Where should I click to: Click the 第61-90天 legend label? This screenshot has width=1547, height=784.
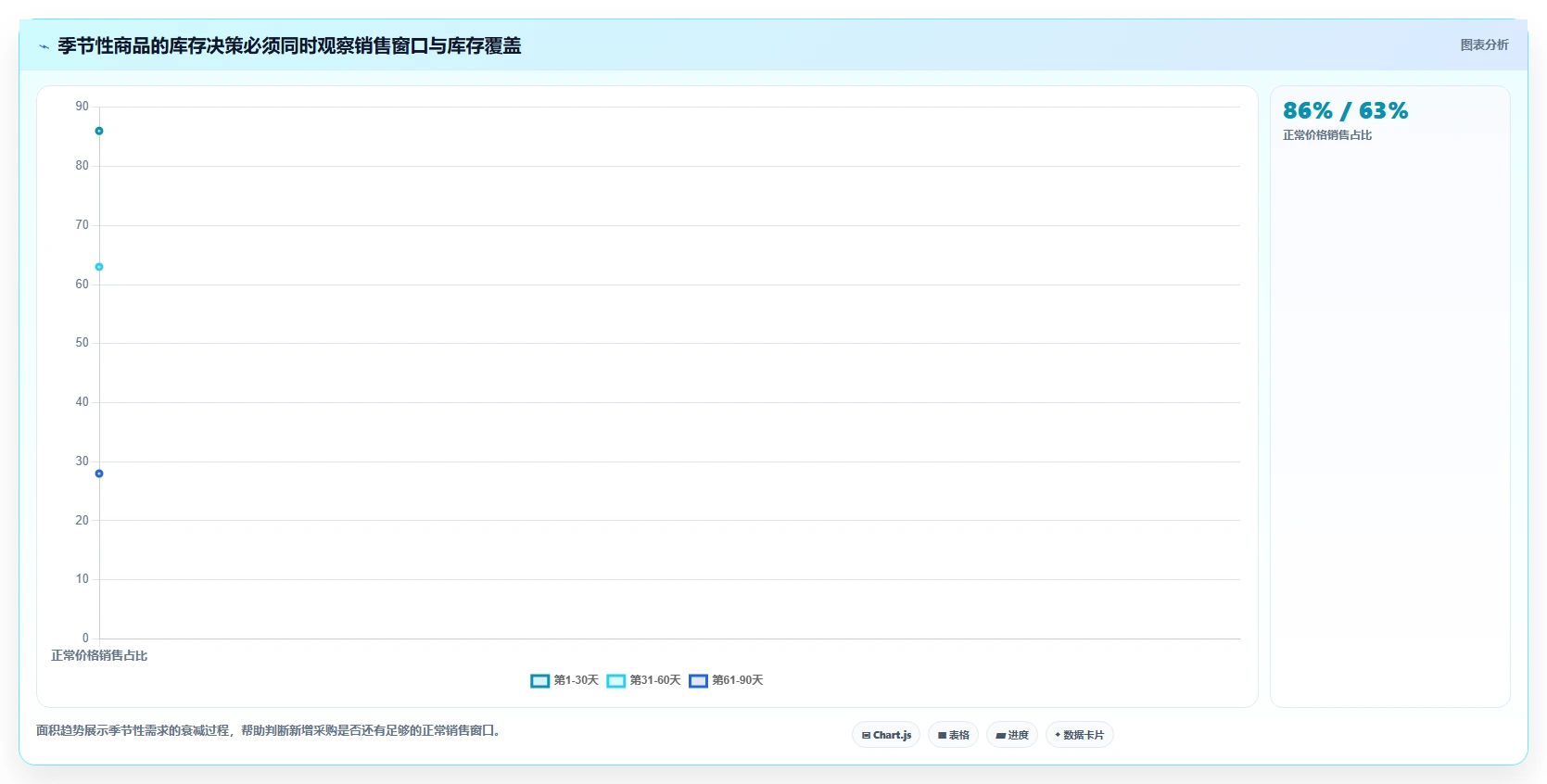pos(738,680)
